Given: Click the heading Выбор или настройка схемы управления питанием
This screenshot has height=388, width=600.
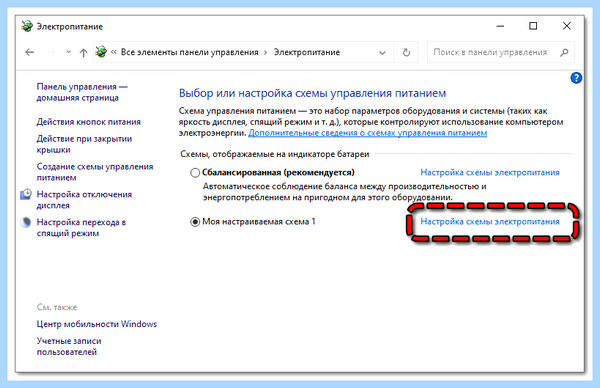Looking at the screenshot, I should (x=313, y=93).
